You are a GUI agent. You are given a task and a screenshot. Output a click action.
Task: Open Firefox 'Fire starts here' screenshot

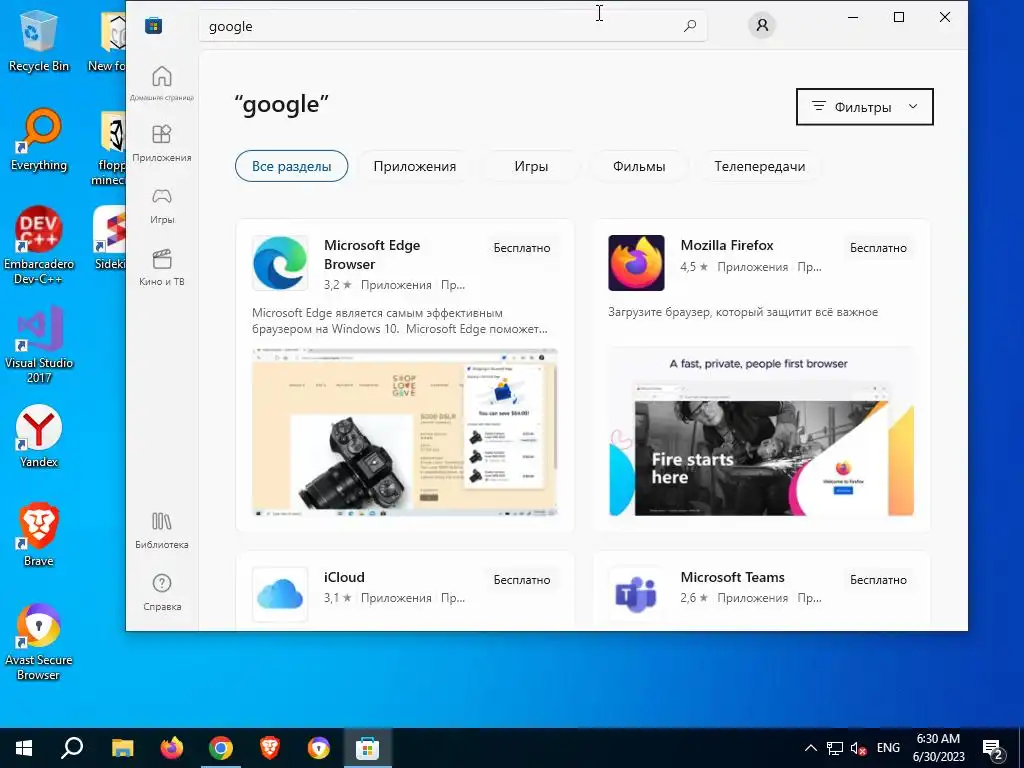(761, 432)
